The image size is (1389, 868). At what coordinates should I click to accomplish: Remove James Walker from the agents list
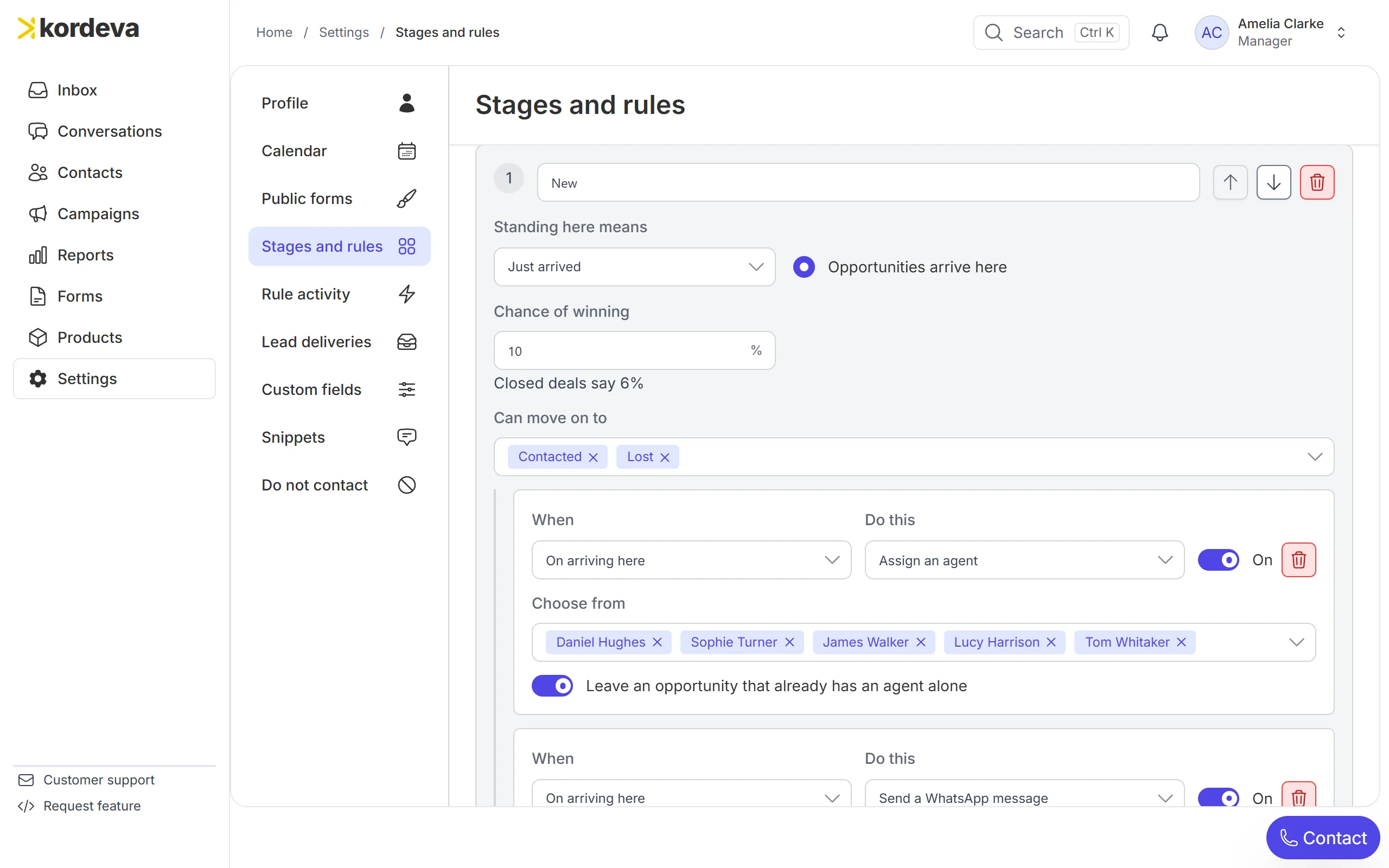[x=921, y=642]
